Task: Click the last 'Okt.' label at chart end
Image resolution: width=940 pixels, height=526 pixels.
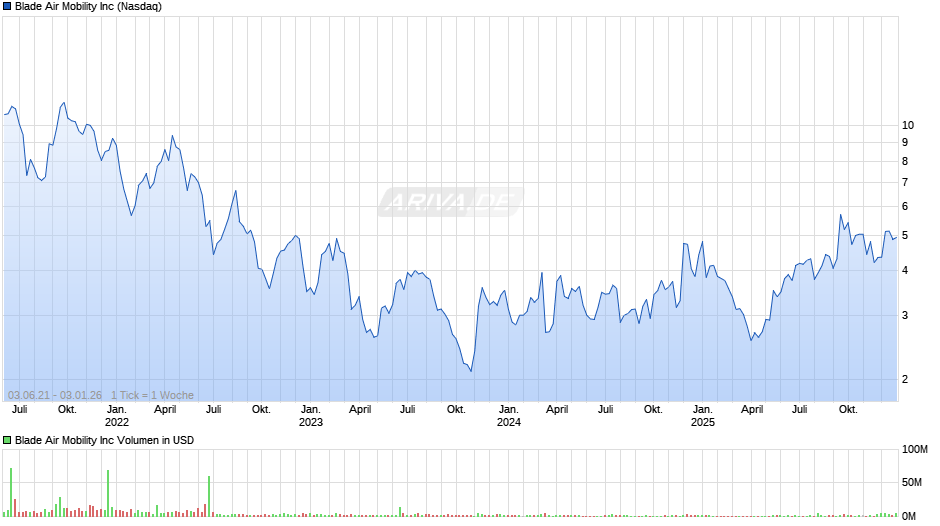Action: coord(848,409)
